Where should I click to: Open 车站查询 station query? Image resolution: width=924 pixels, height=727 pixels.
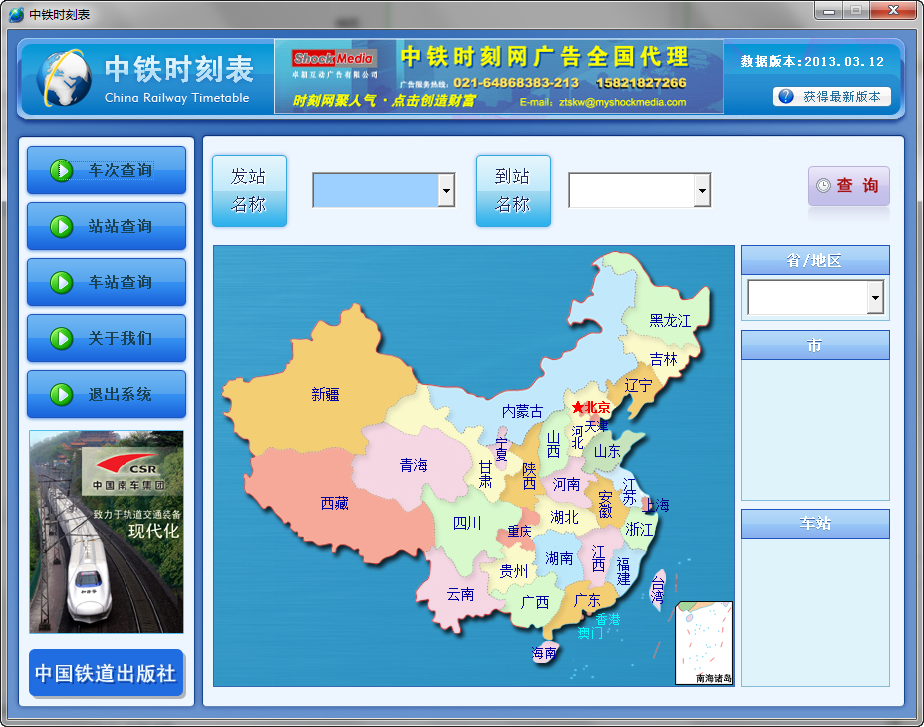[x=107, y=282]
